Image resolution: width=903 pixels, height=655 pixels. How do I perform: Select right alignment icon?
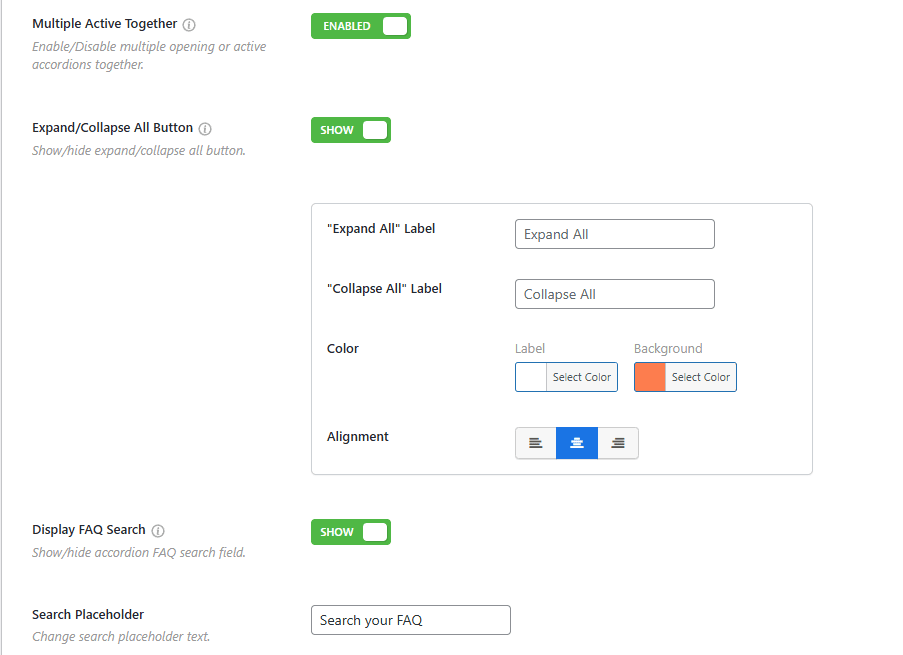(x=618, y=443)
